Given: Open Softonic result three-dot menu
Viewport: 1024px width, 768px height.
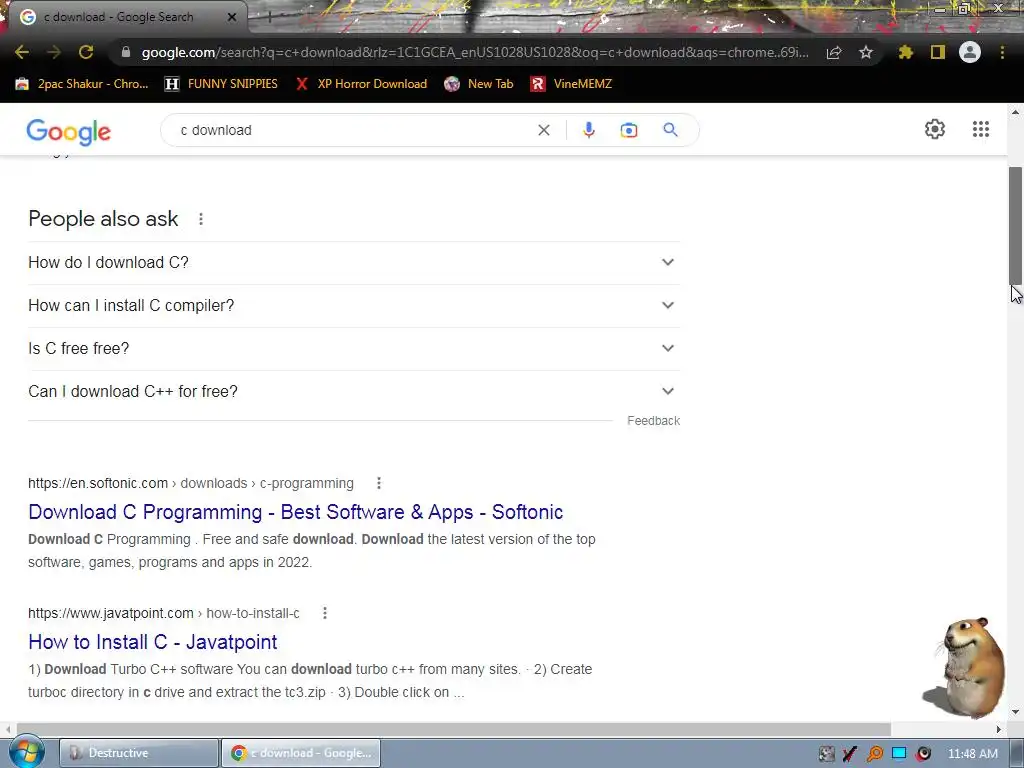Looking at the screenshot, I should [x=379, y=483].
